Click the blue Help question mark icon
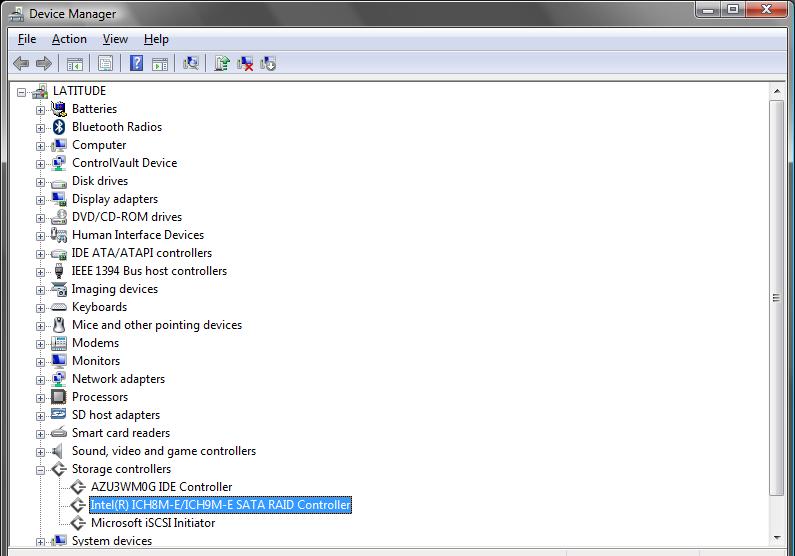This screenshot has height=556, width=795. [137, 63]
